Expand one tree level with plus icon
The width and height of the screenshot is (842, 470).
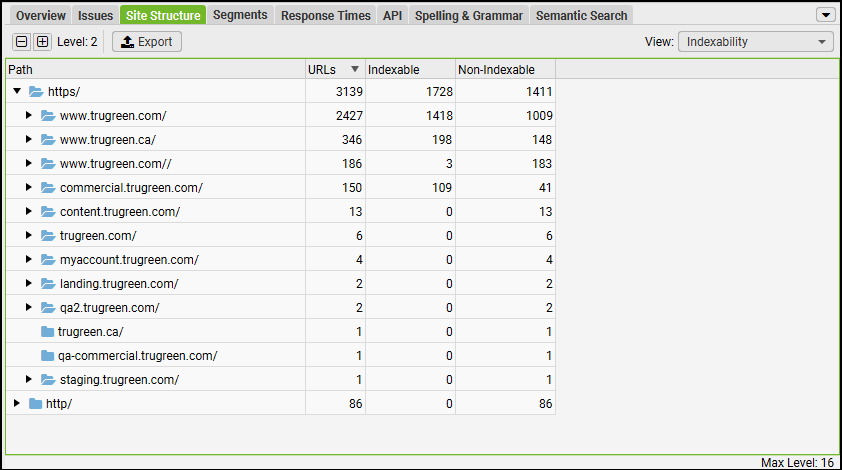pos(42,41)
